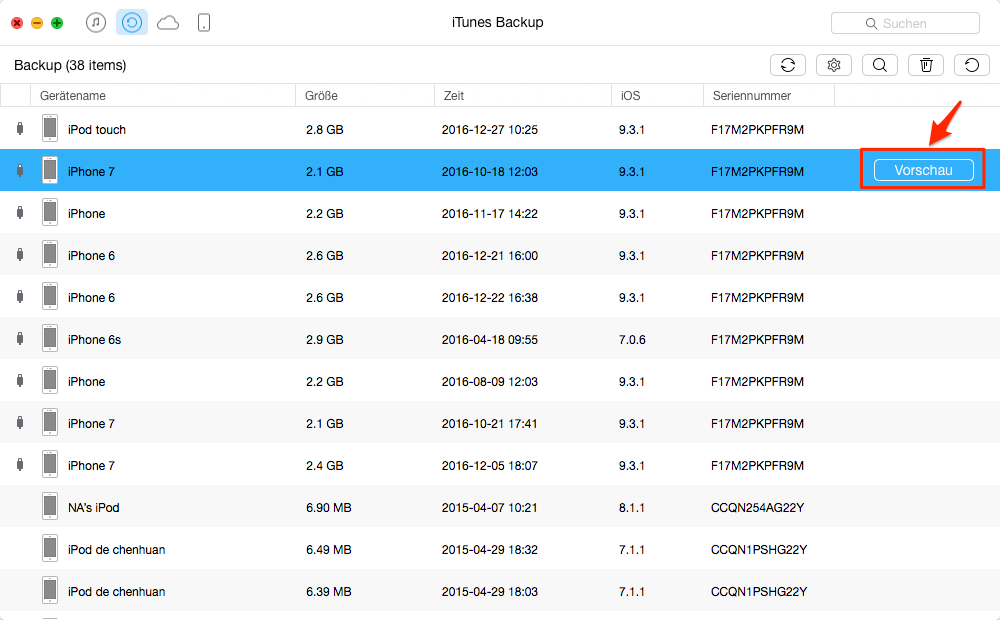
Task: Switch to the iCloud cloud icon
Action: coord(168,24)
